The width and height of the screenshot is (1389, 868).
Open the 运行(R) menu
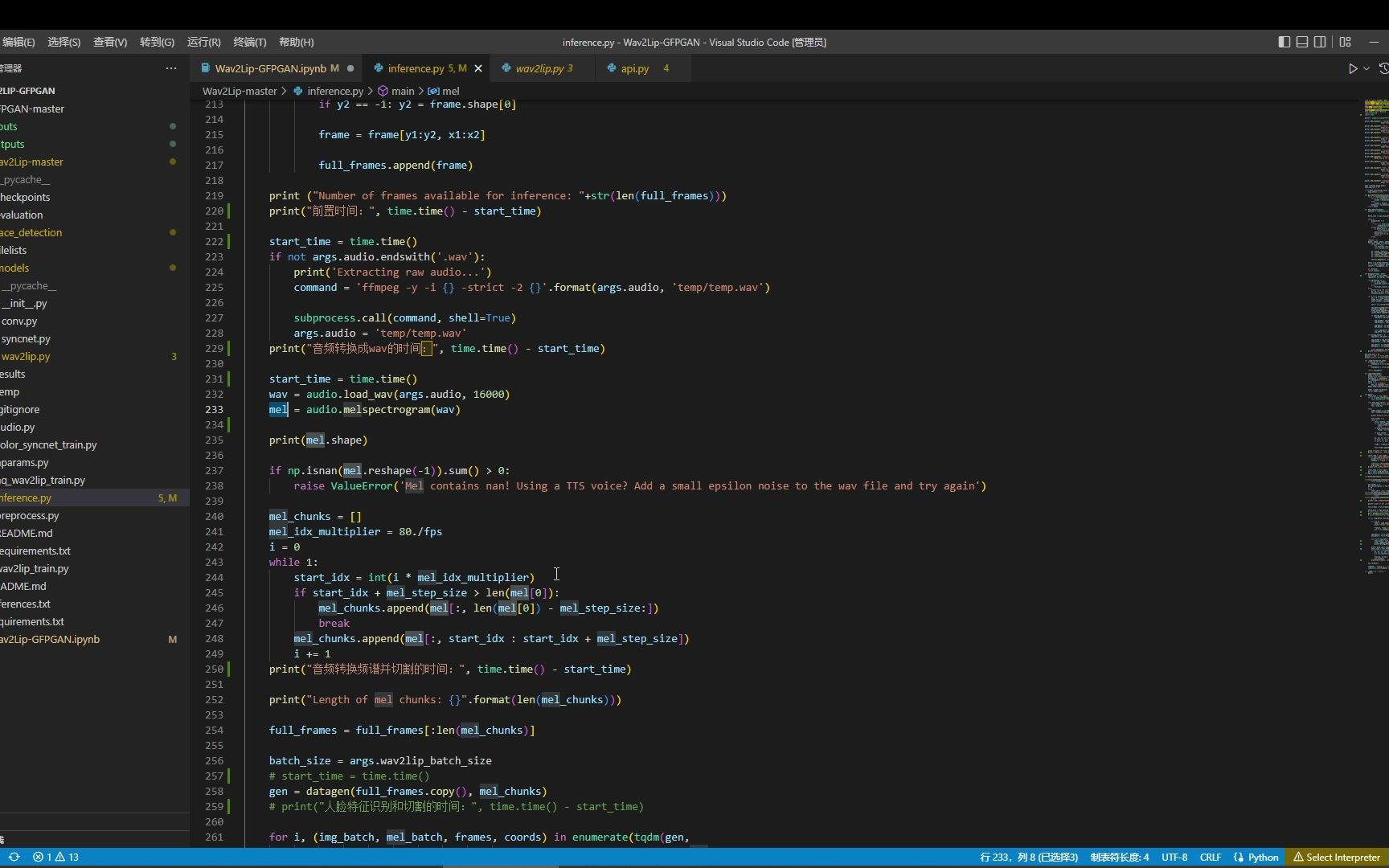(203, 42)
